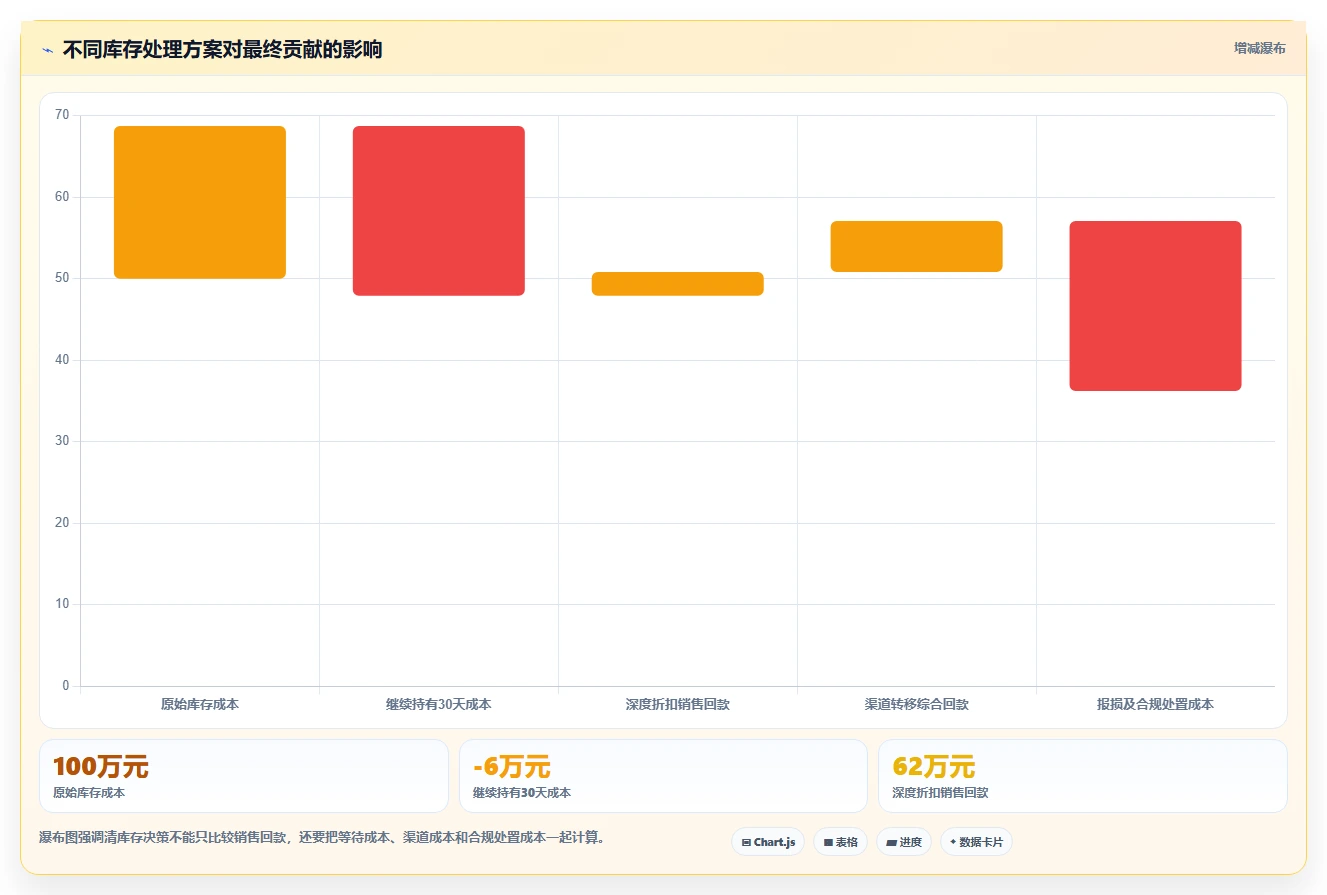Screen dimensions: 1327x895
Task: Click the orange 原始库存成本 bar
Action: coord(200,202)
